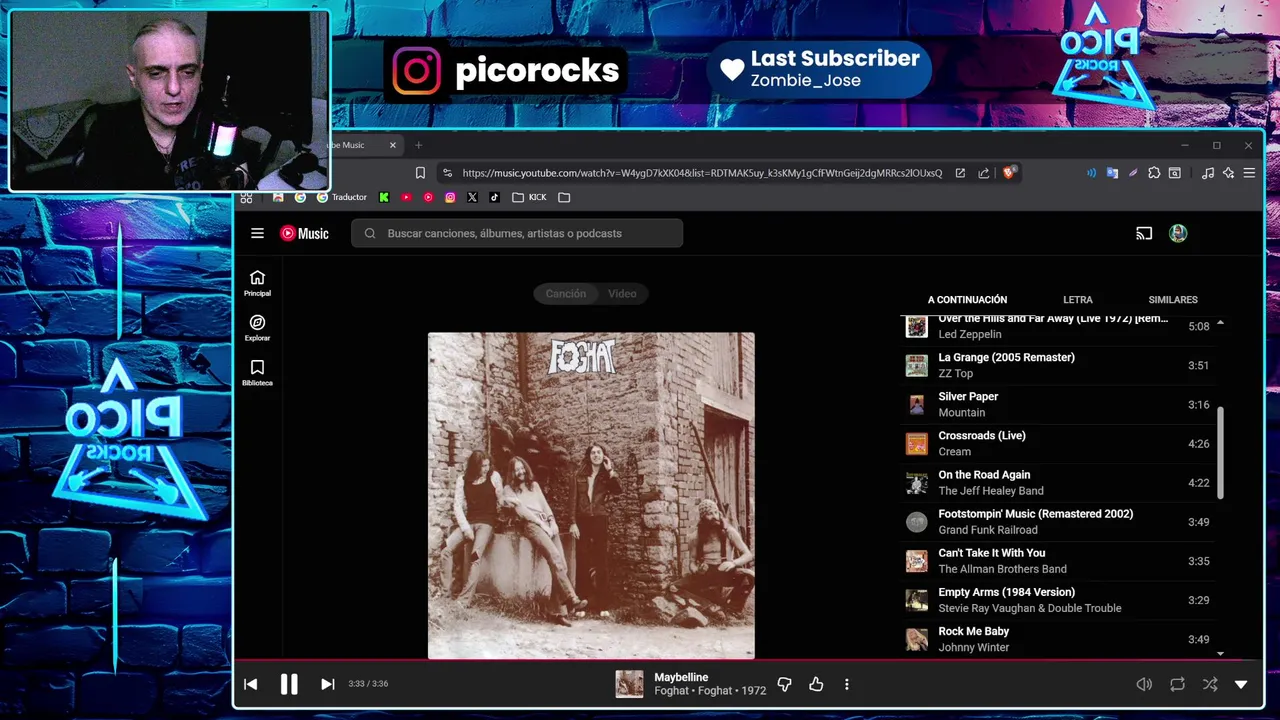Click the volume speaker icon
Screen dimensions: 1280x720
tap(1144, 684)
